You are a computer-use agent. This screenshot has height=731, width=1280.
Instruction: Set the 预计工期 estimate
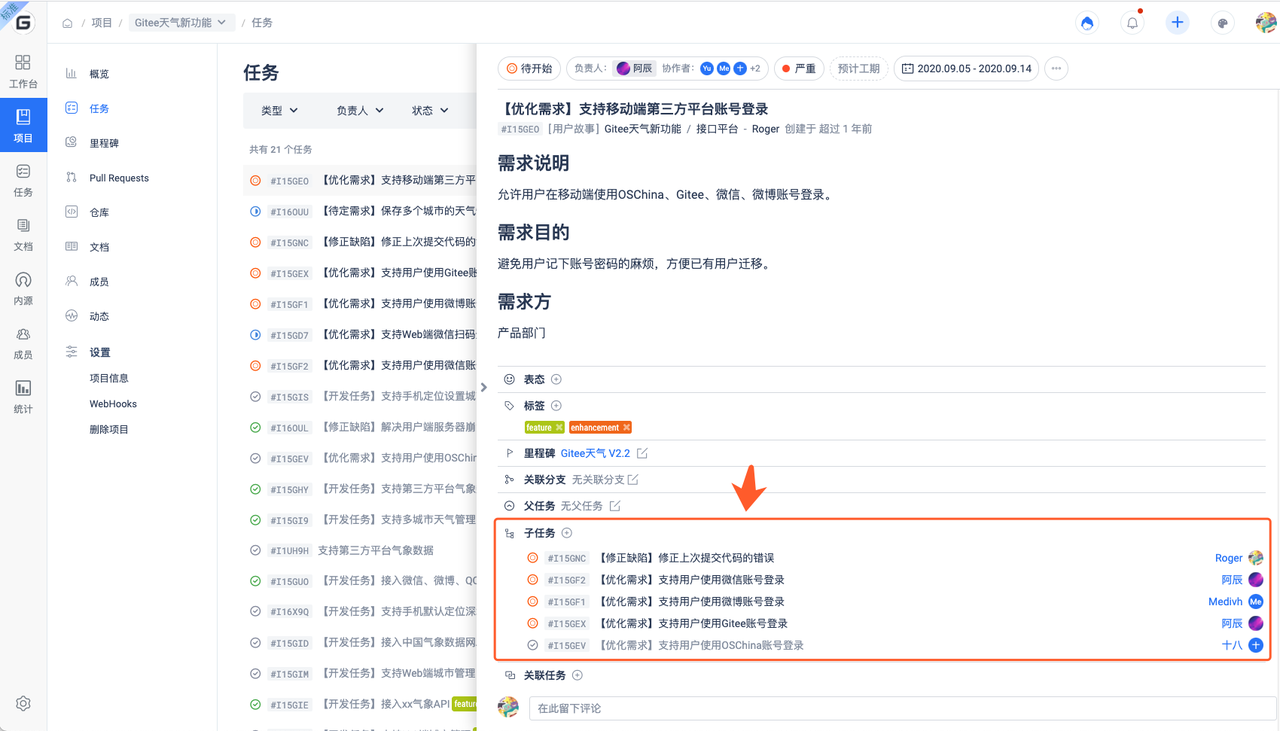(x=859, y=69)
